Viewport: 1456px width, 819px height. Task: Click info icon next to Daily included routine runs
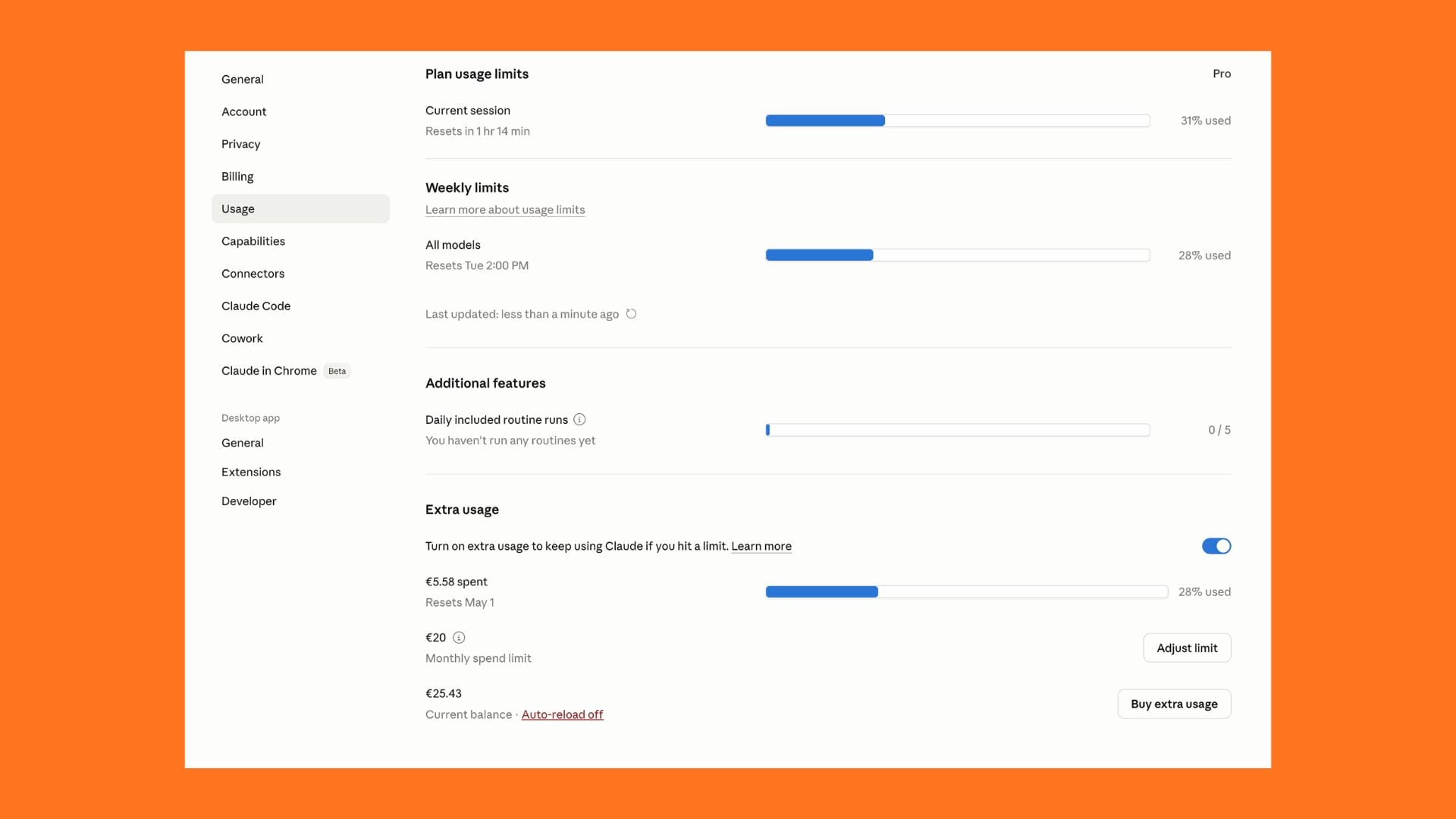(579, 419)
